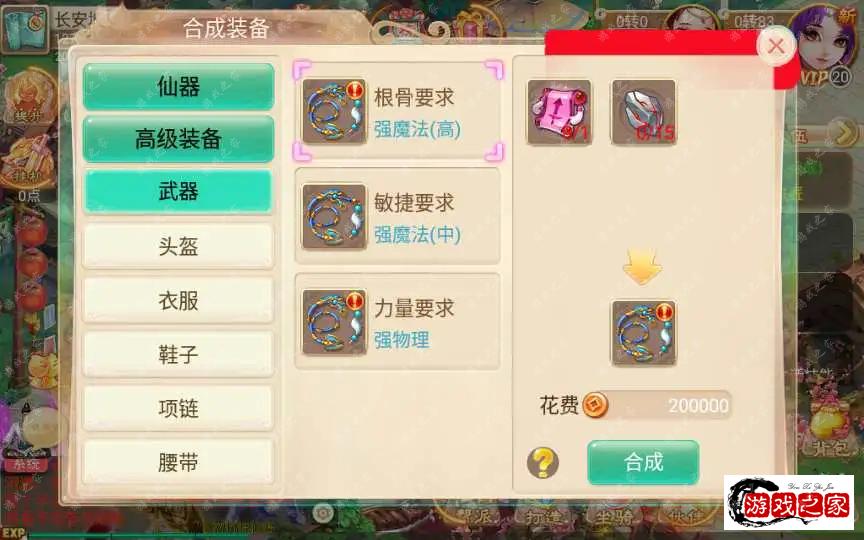Choose the 衣服 equipment type
The width and height of the screenshot is (864, 540).
[x=178, y=300]
